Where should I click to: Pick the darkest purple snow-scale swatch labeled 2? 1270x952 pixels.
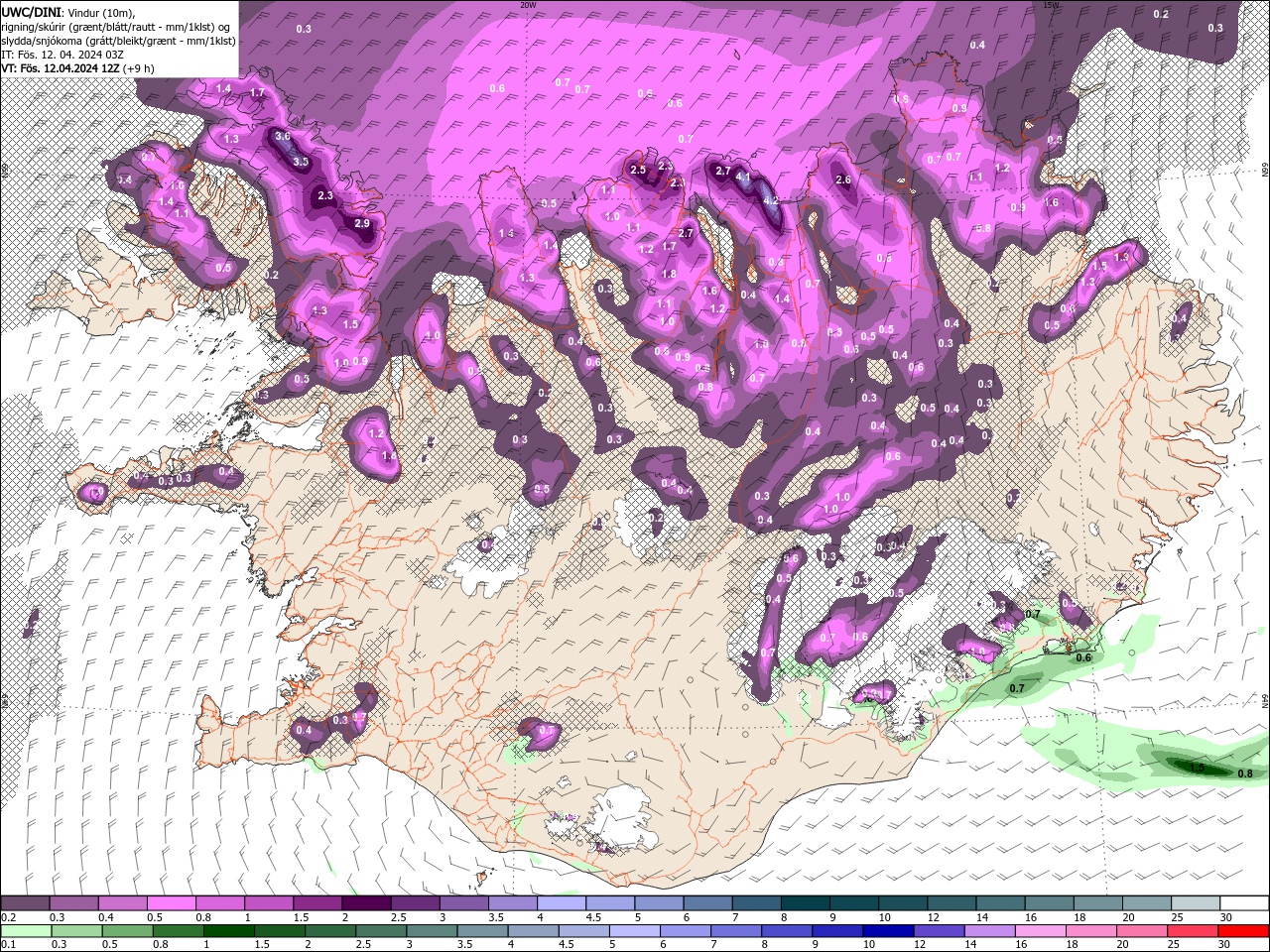[367, 903]
